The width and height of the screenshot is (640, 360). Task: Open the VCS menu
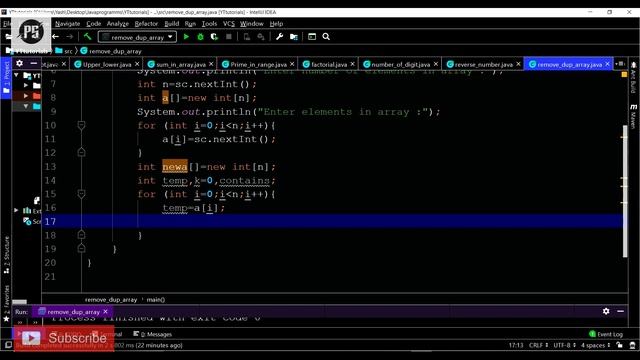pos(229,24)
